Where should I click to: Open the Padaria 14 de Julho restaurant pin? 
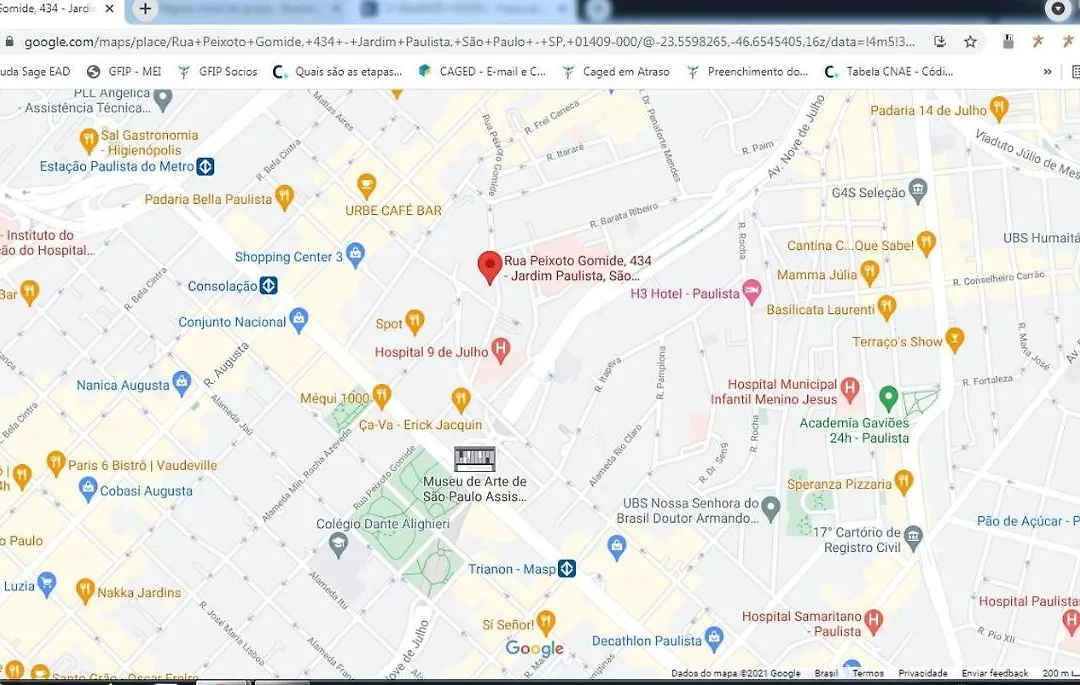[999, 108]
